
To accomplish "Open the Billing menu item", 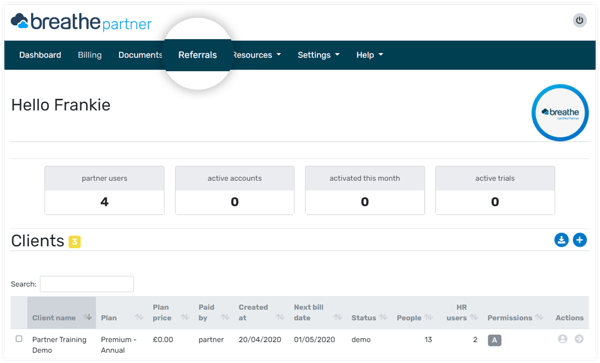I will pos(90,55).
